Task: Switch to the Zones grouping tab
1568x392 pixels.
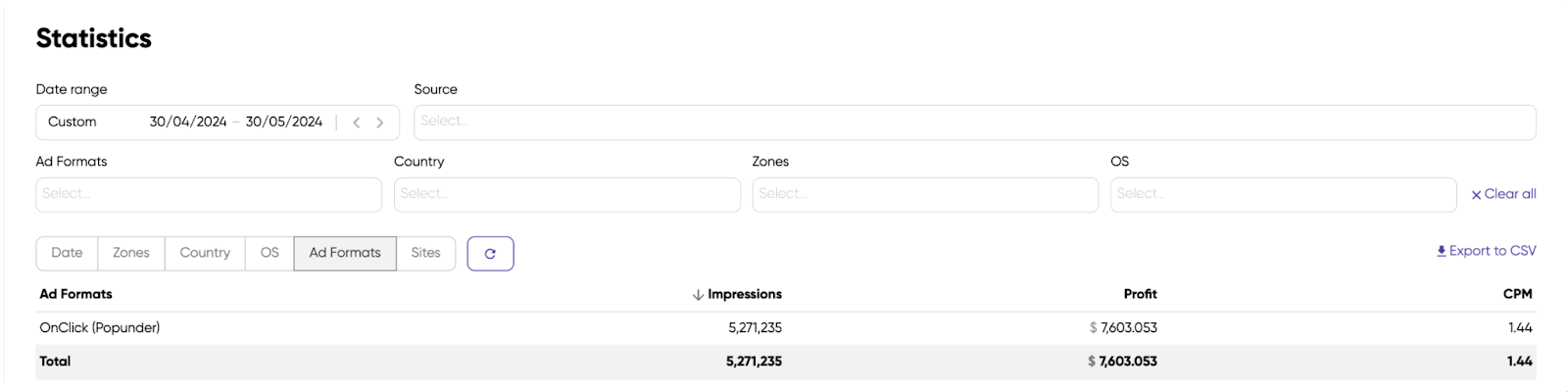Action: (131, 253)
